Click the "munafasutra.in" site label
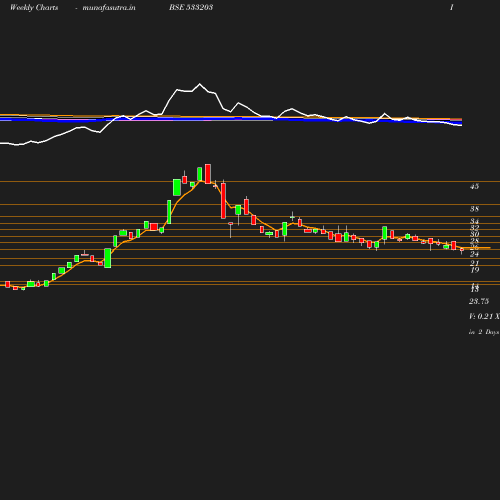Image resolution: width=500 pixels, height=500 pixels. click(x=109, y=7)
